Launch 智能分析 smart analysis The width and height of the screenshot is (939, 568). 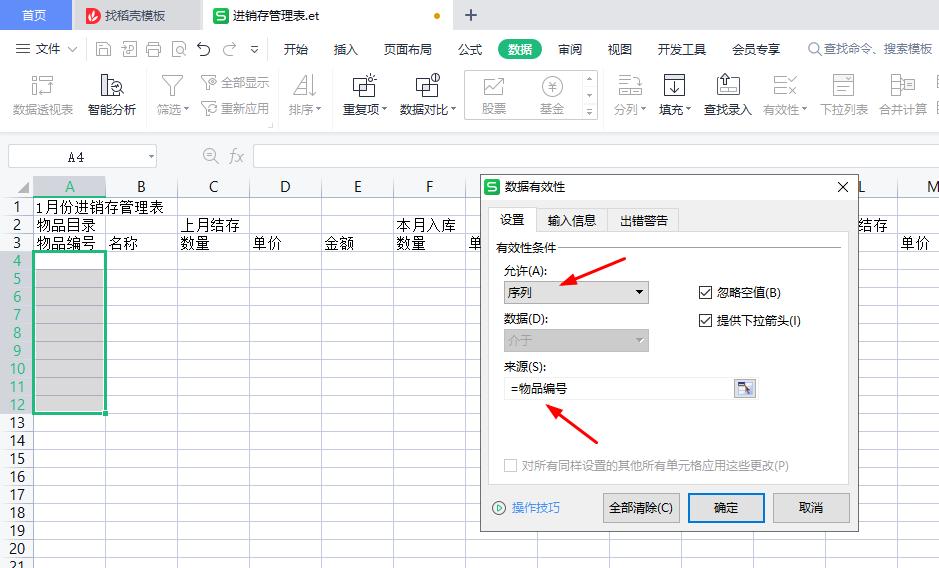(112, 95)
